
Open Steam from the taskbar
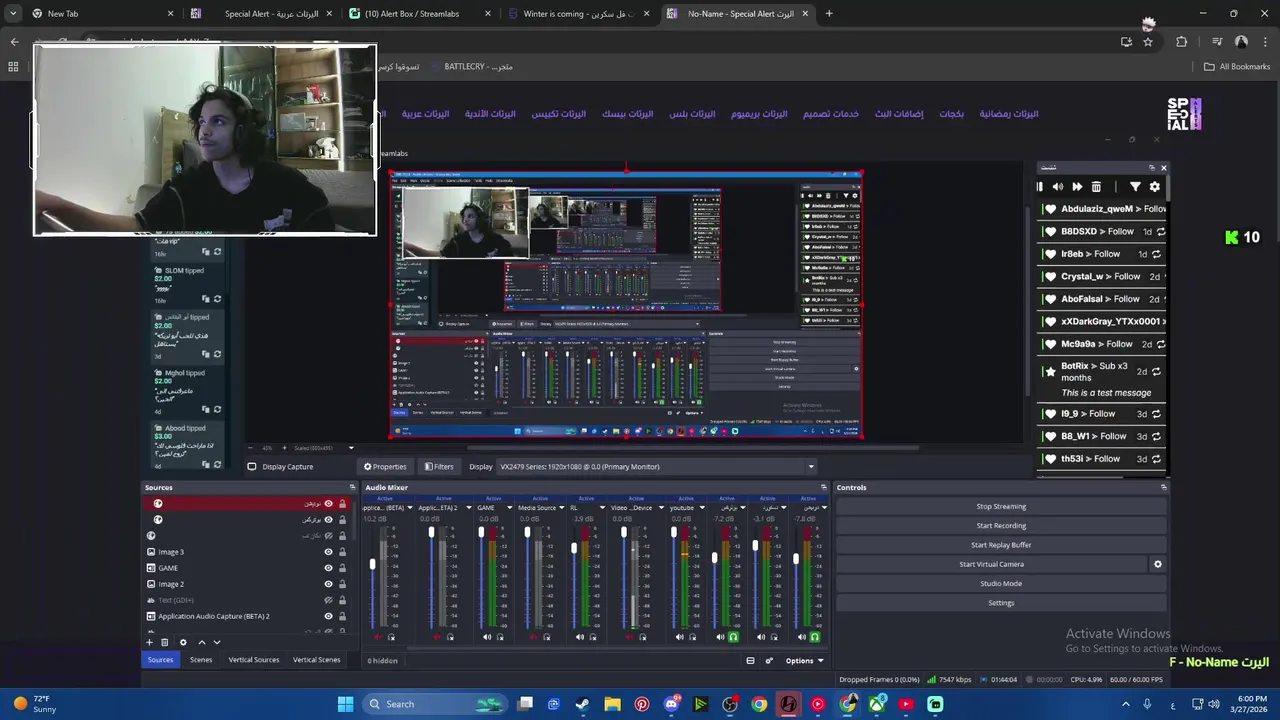point(583,704)
